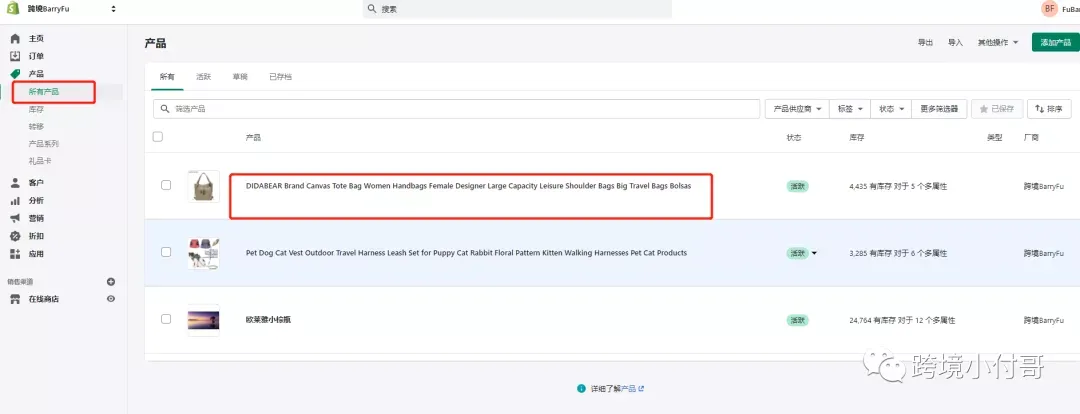Open the Marketing megaphone icon
This screenshot has height=414, width=1080.
point(15,218)
